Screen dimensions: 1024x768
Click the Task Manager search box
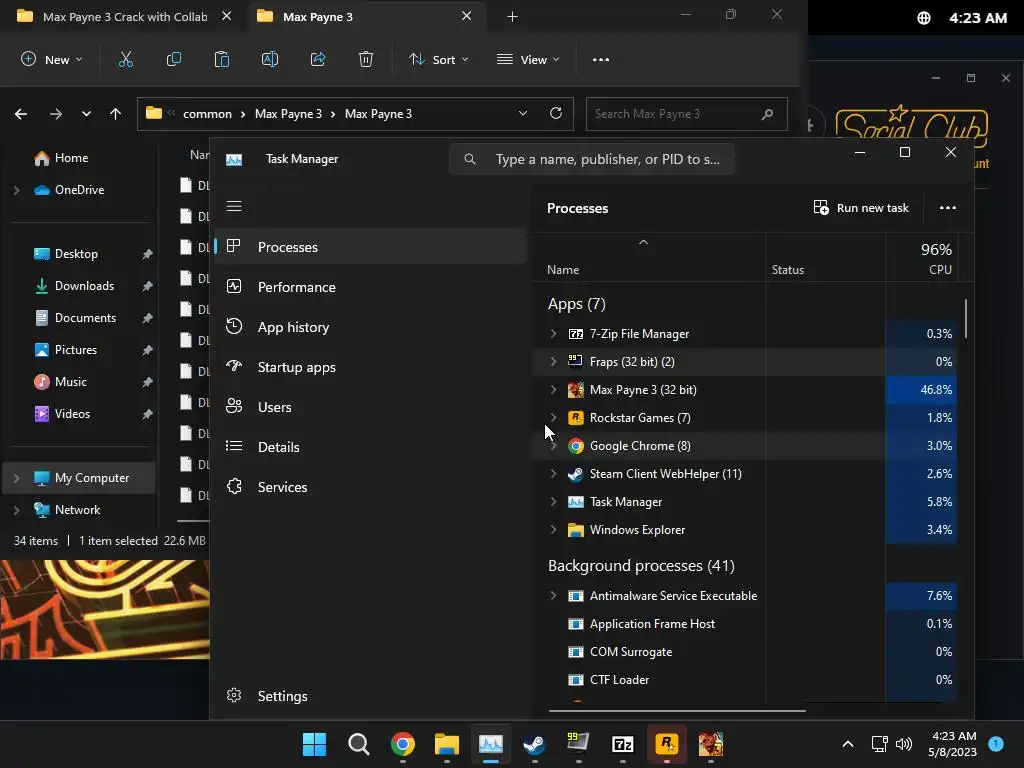[x=592, y=159]
